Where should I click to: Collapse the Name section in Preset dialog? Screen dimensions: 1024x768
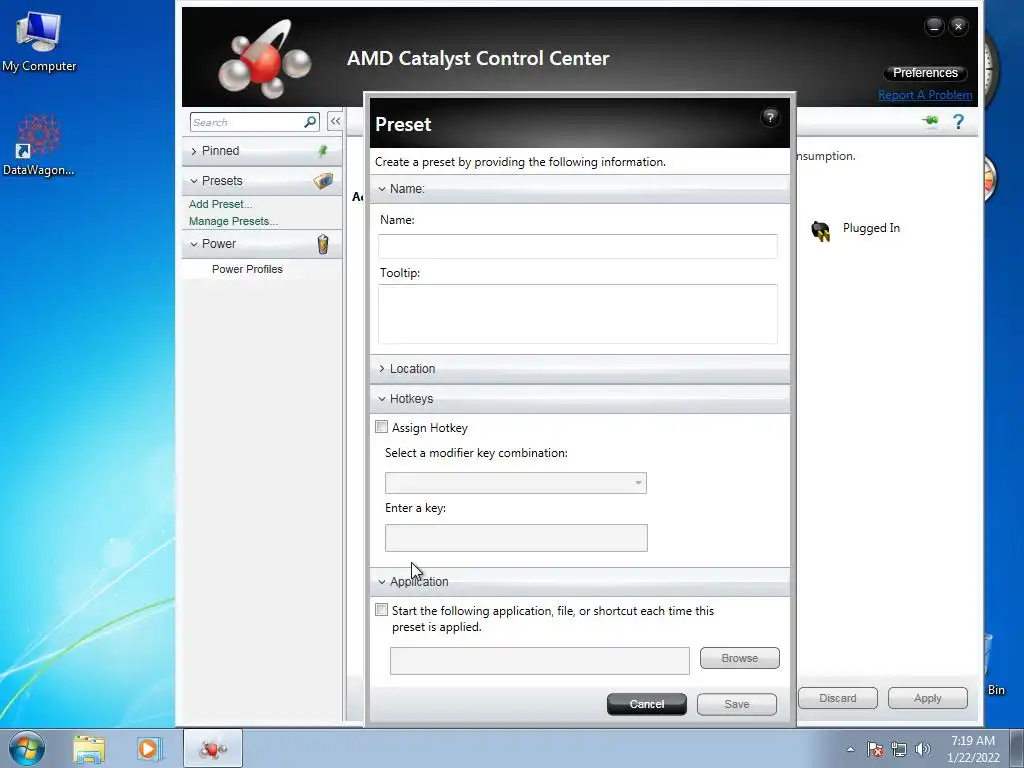382,189
